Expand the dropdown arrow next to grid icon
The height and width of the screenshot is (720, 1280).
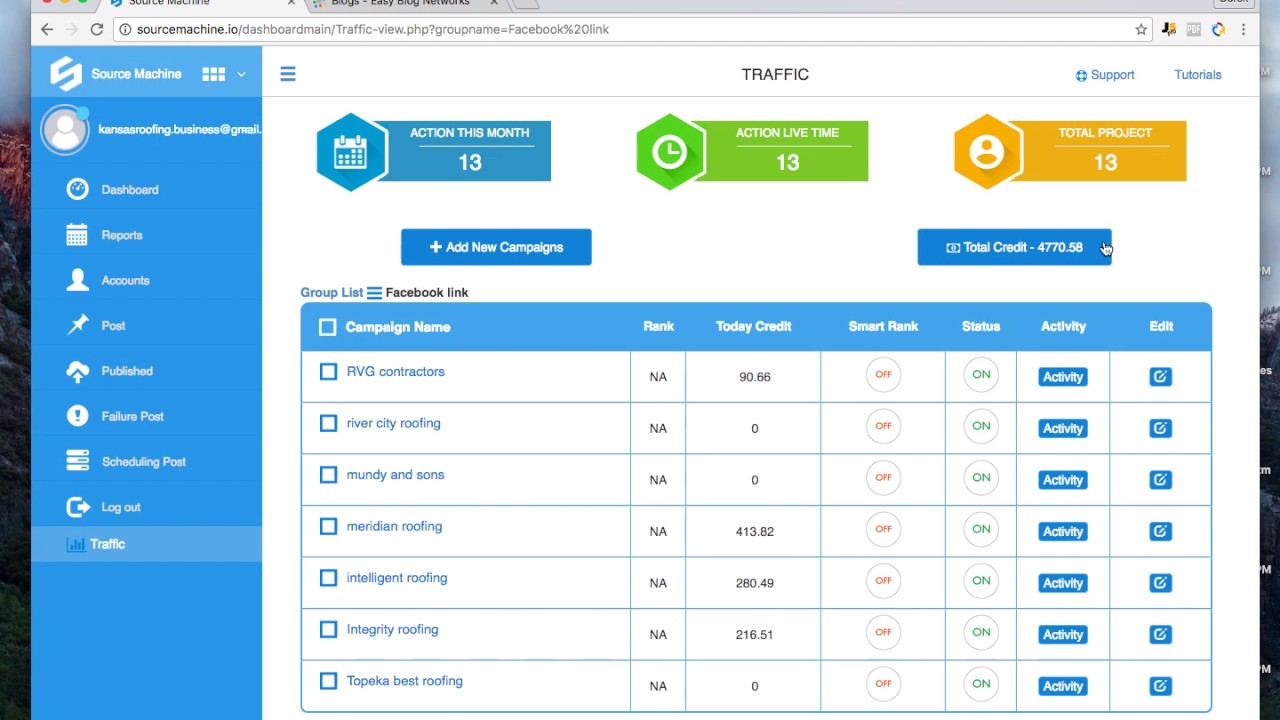tap(241, 74)
